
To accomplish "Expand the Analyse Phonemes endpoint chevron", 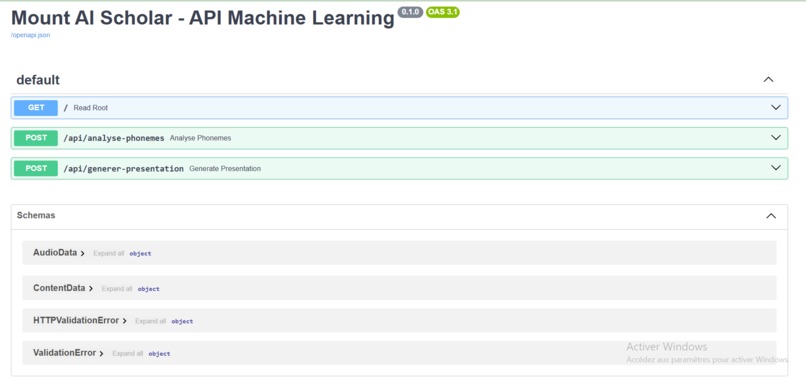I will (x=776, y=138).
